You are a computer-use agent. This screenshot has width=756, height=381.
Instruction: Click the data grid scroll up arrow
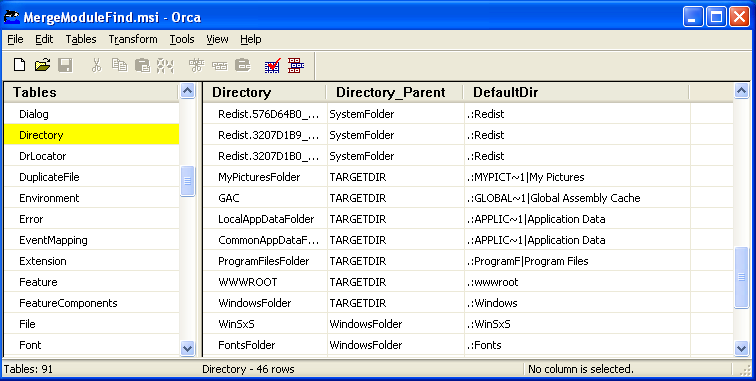point(741,91)
